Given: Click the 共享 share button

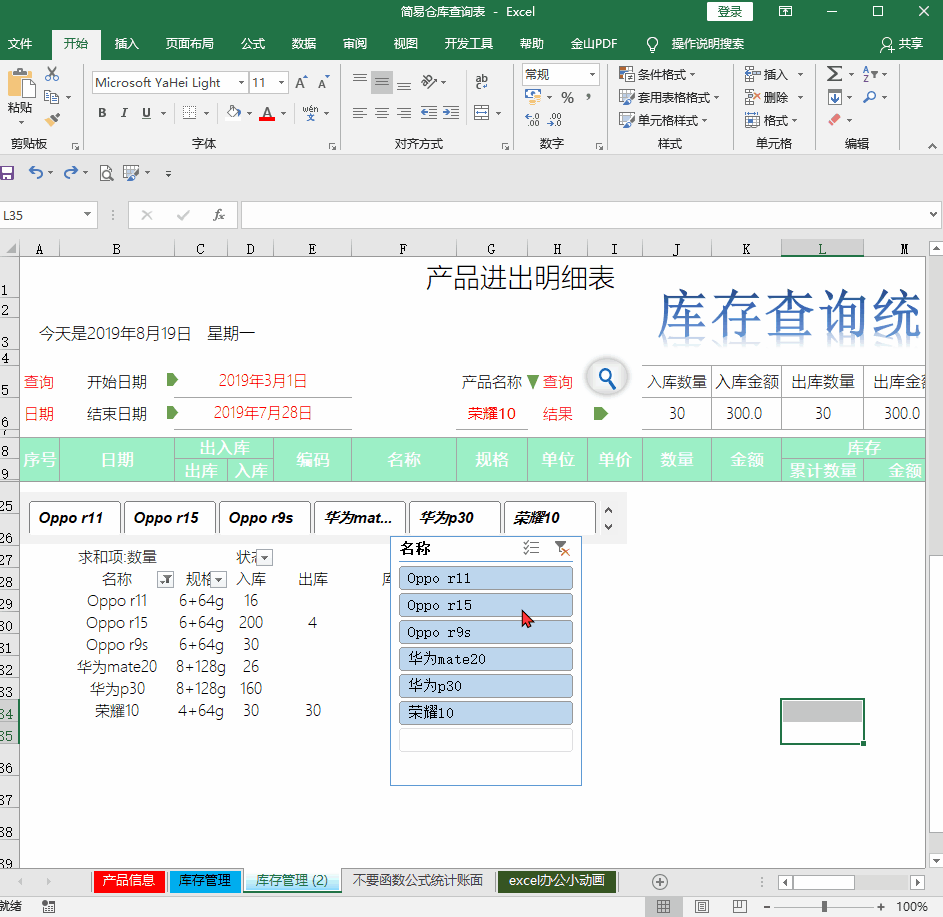Looking at the screenshot, I should click(902, 43).
